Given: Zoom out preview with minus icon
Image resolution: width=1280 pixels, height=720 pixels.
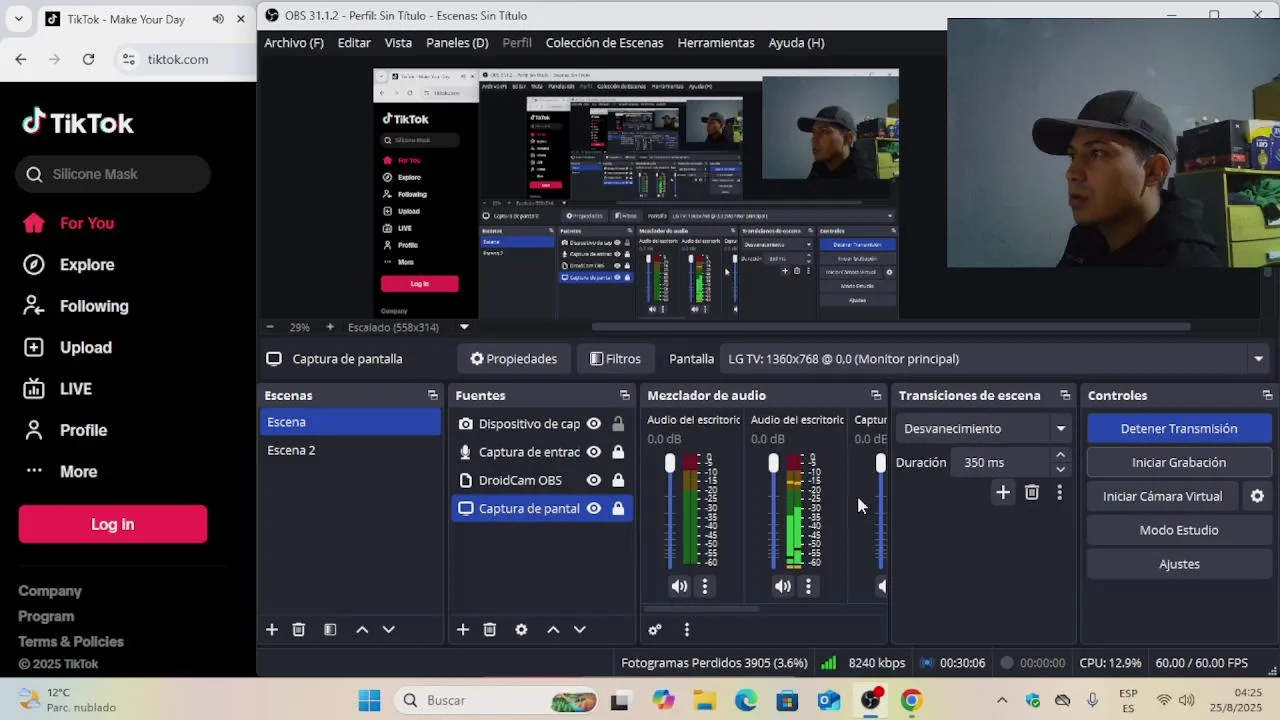Looking at the screenshot, I should pyautogui.click(x=270, y=327).
